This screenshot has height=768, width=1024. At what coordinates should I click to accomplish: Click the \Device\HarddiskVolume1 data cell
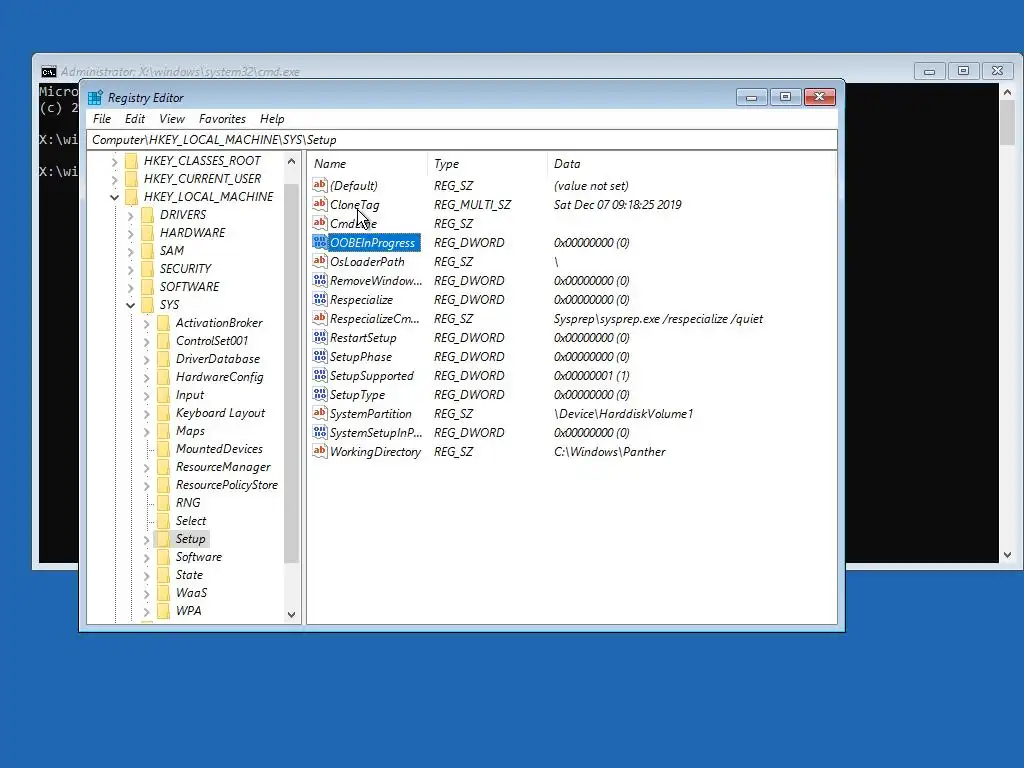(623, 413)
